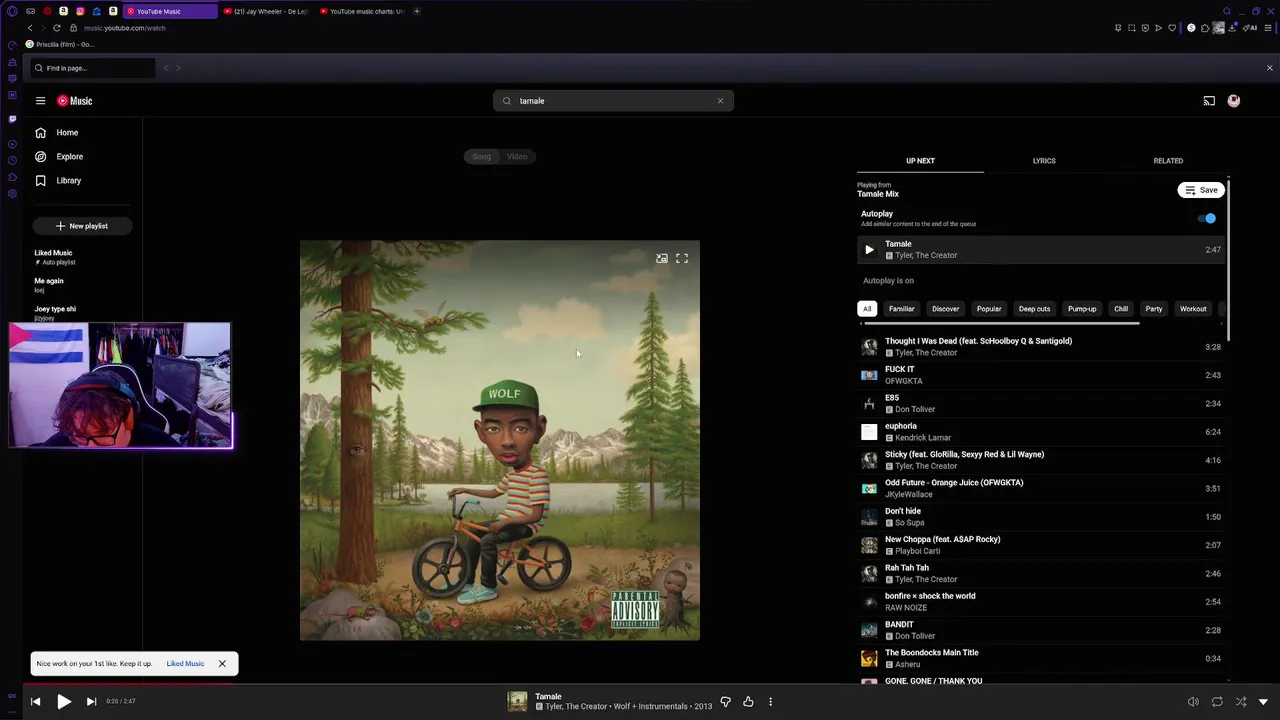Select the Deep cuts filter chip
This screenshot has width=1280, height=720.
coord(1034,309)
